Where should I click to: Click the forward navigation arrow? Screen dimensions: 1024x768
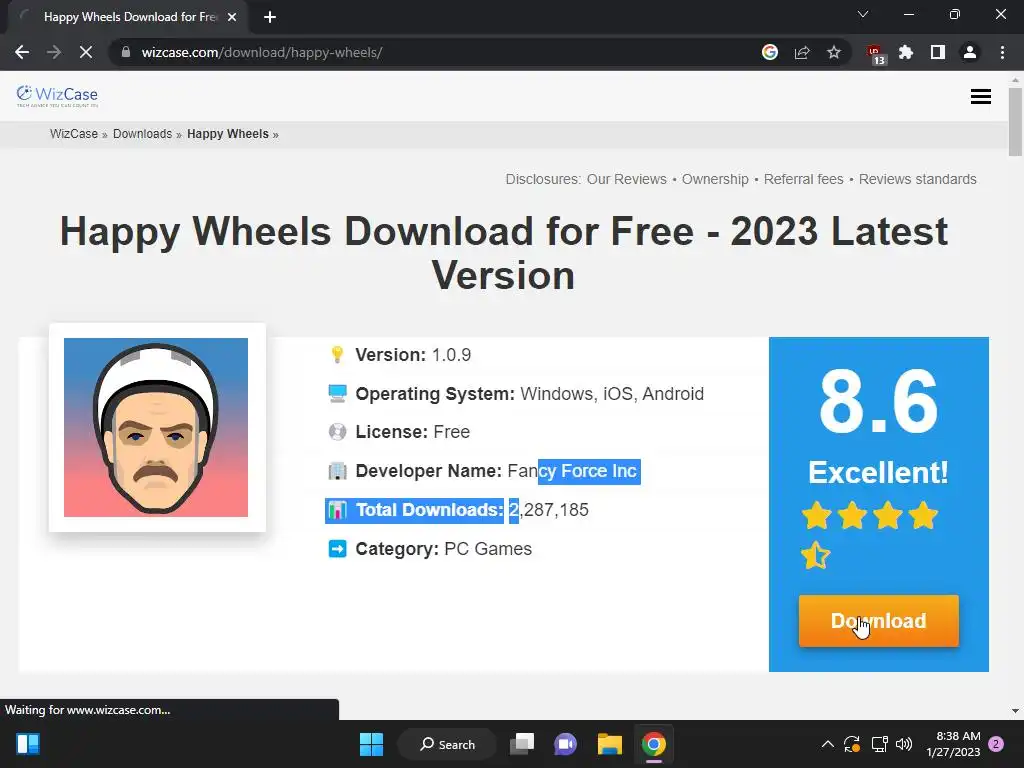[54, 52]
